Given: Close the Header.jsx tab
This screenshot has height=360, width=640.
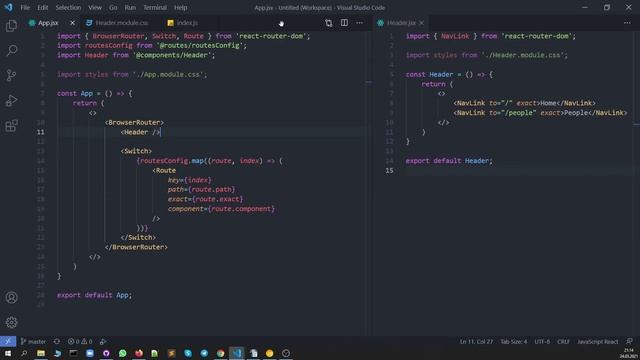Looking at the screenshot, I should 422,23.
